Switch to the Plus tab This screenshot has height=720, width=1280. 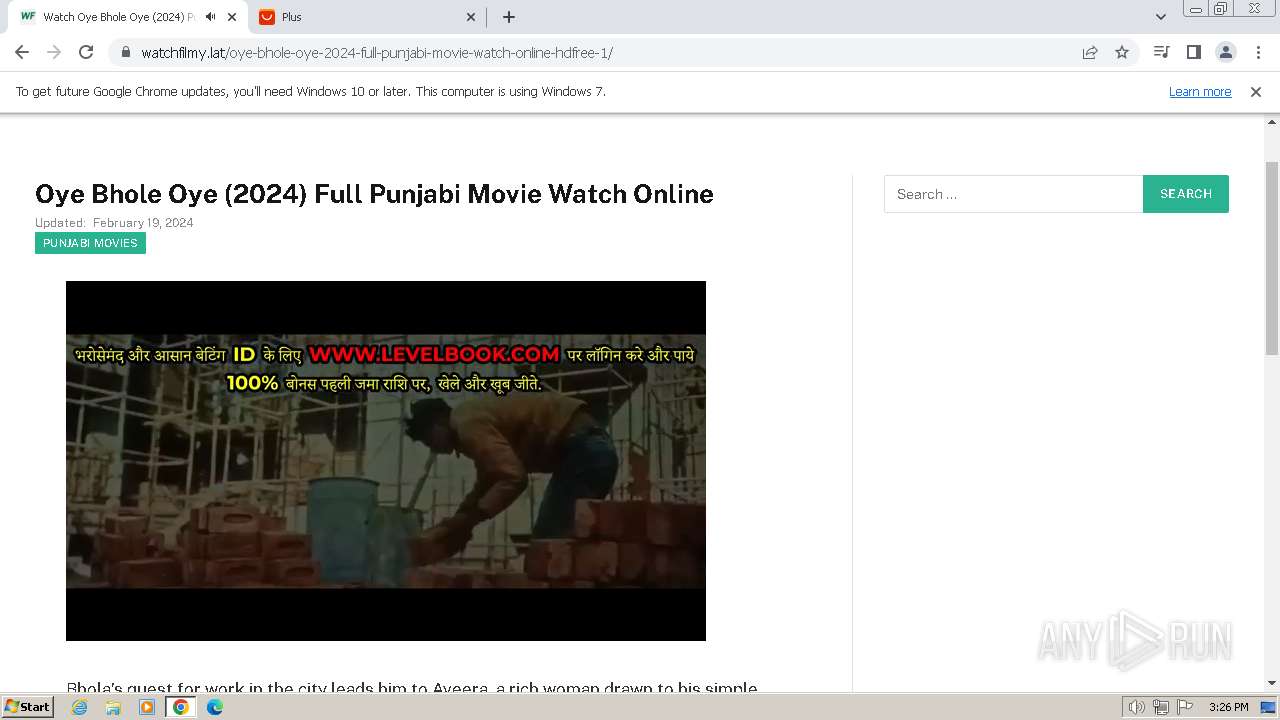click(x=366, y=17)
